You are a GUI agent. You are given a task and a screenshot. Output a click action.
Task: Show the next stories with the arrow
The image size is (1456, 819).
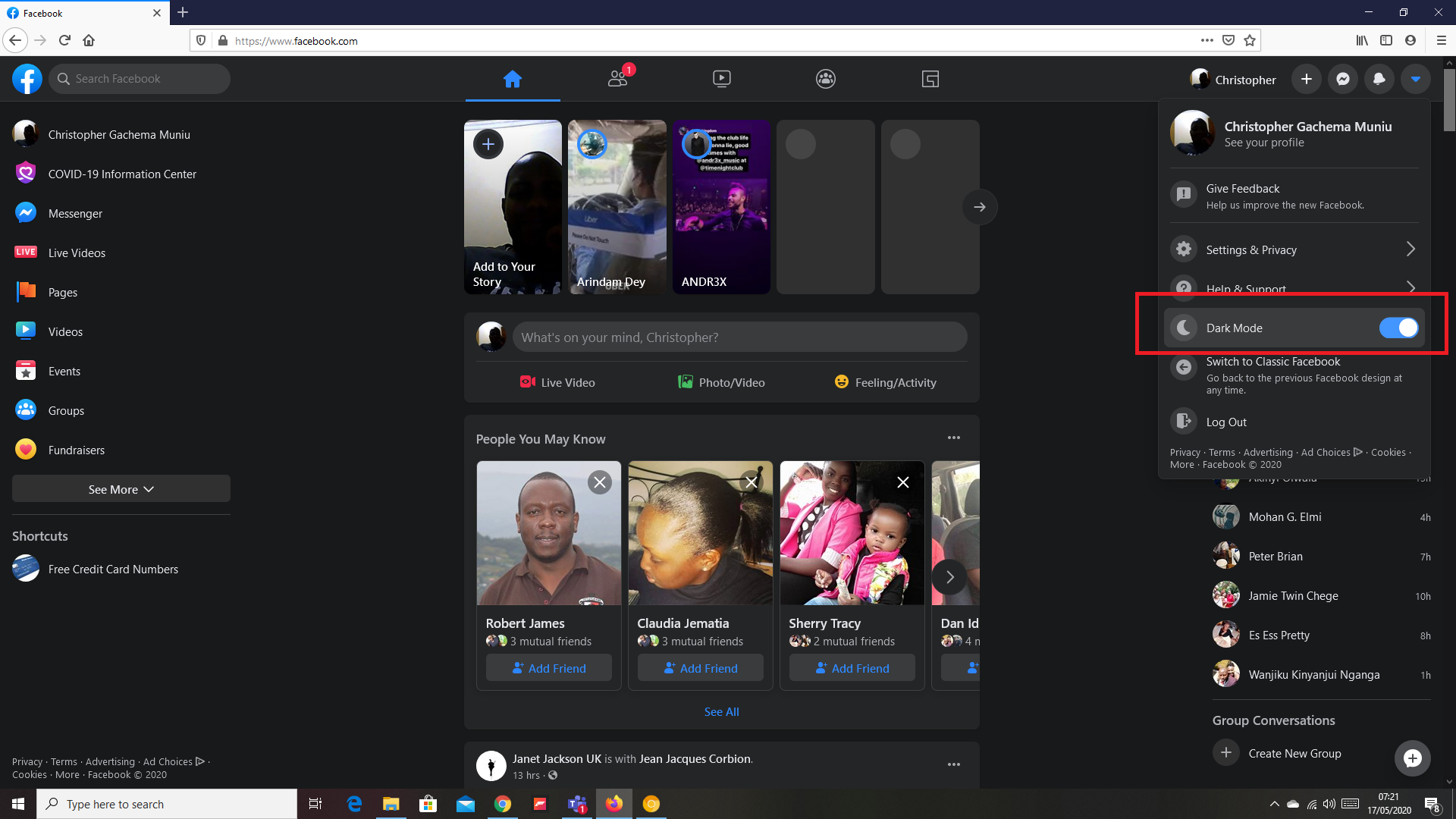980,207
